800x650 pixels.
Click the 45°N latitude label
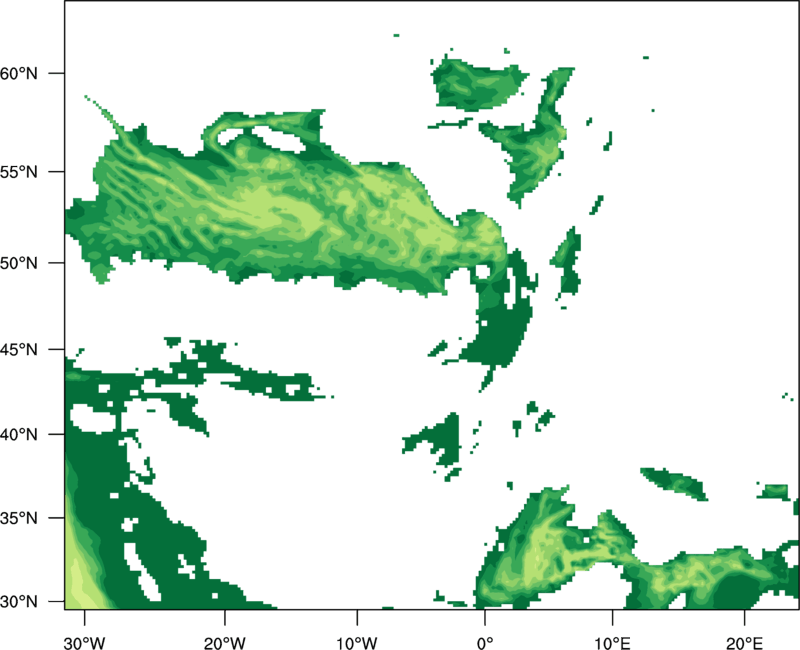pos(19,349)
